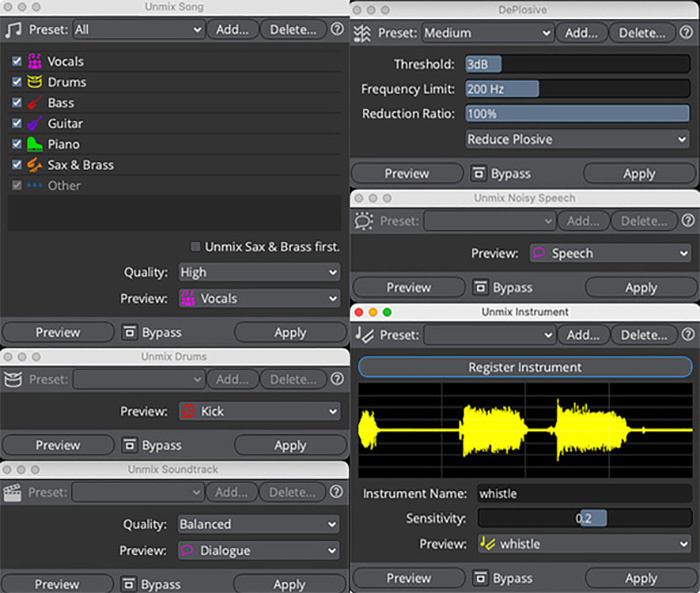700x593 pixels.
Task: Click the Vocals instrument icon in the list
Action: pos(35,61)
